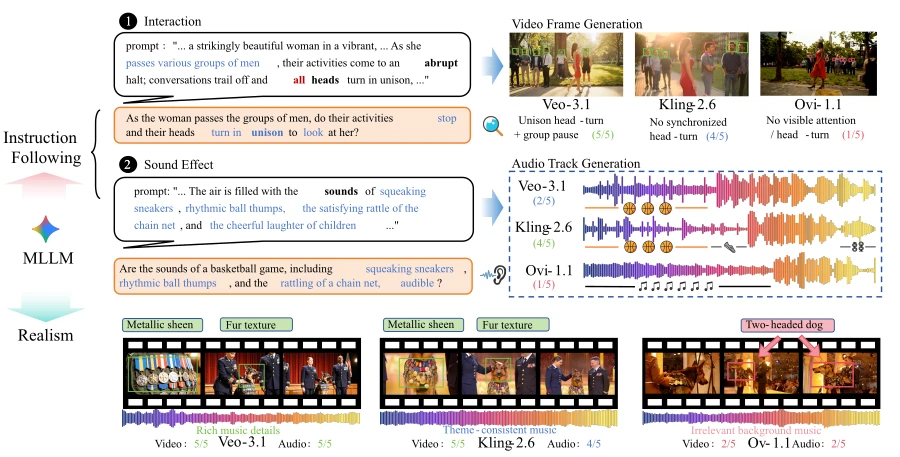Select the medals frame in the Veo-3.1 filmstrip
900x457 pixels.
click(164, 373)
